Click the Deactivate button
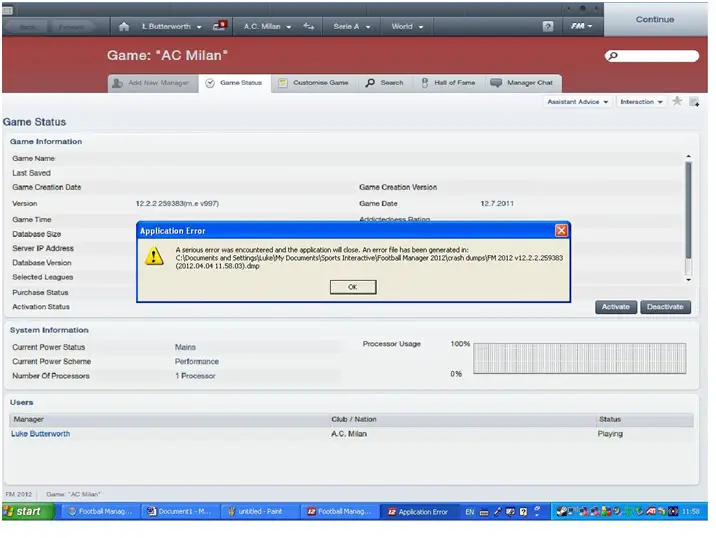Viewport: 716px width, 538px height. tap(665, 307)
